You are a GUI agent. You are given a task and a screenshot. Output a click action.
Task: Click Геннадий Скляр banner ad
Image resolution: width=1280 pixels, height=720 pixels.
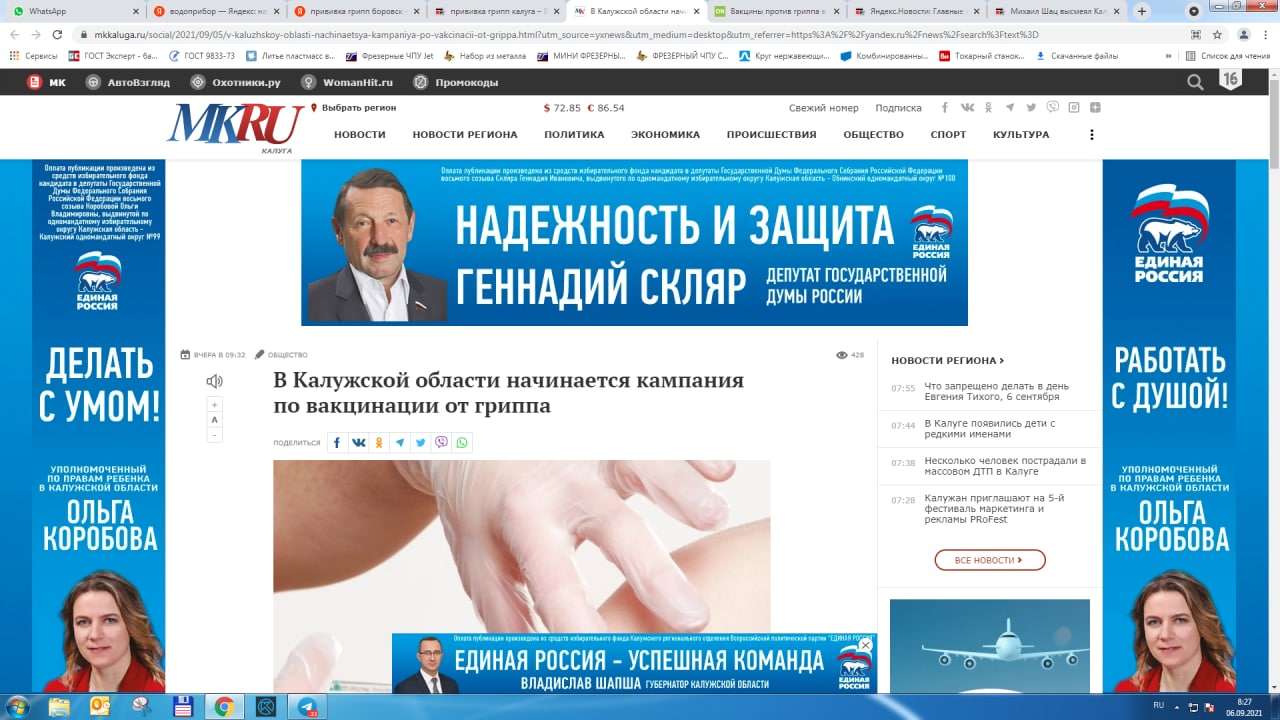[x=634, y=242]
